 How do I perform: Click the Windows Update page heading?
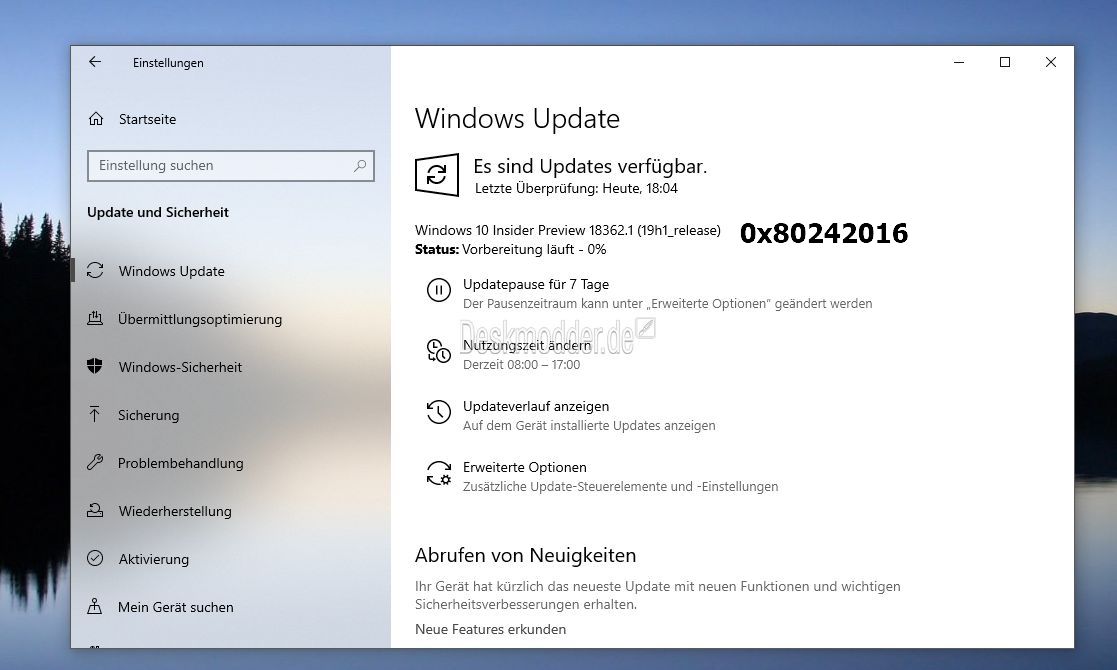517,118
